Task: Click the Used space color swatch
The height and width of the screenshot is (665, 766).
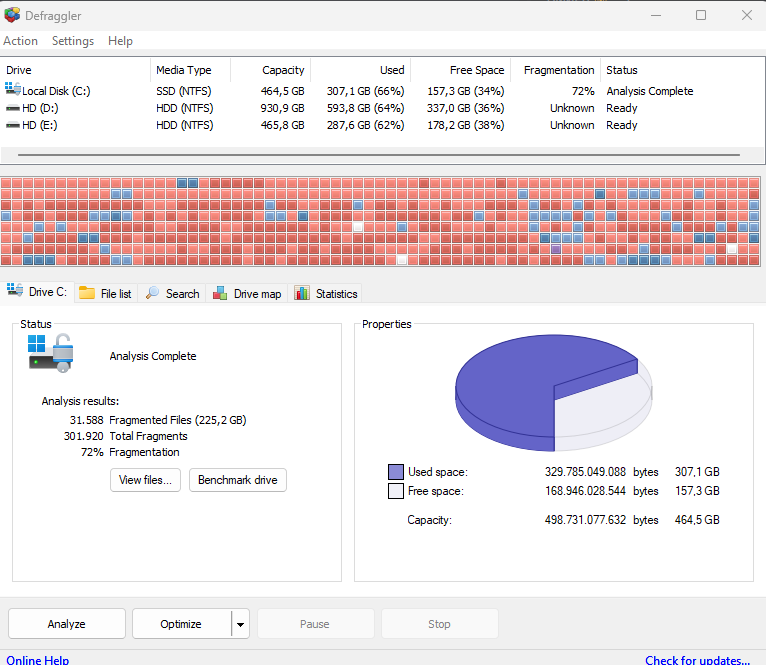Action: pyautogui.click(x=396, y=472)
